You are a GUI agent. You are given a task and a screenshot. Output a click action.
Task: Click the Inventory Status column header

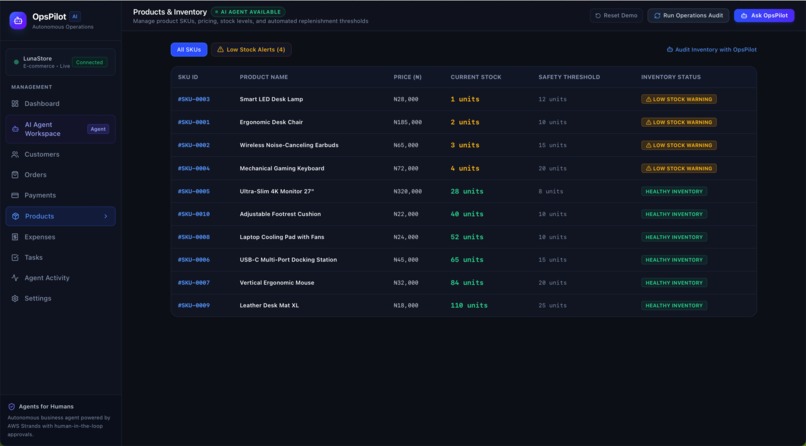[671, 77]
